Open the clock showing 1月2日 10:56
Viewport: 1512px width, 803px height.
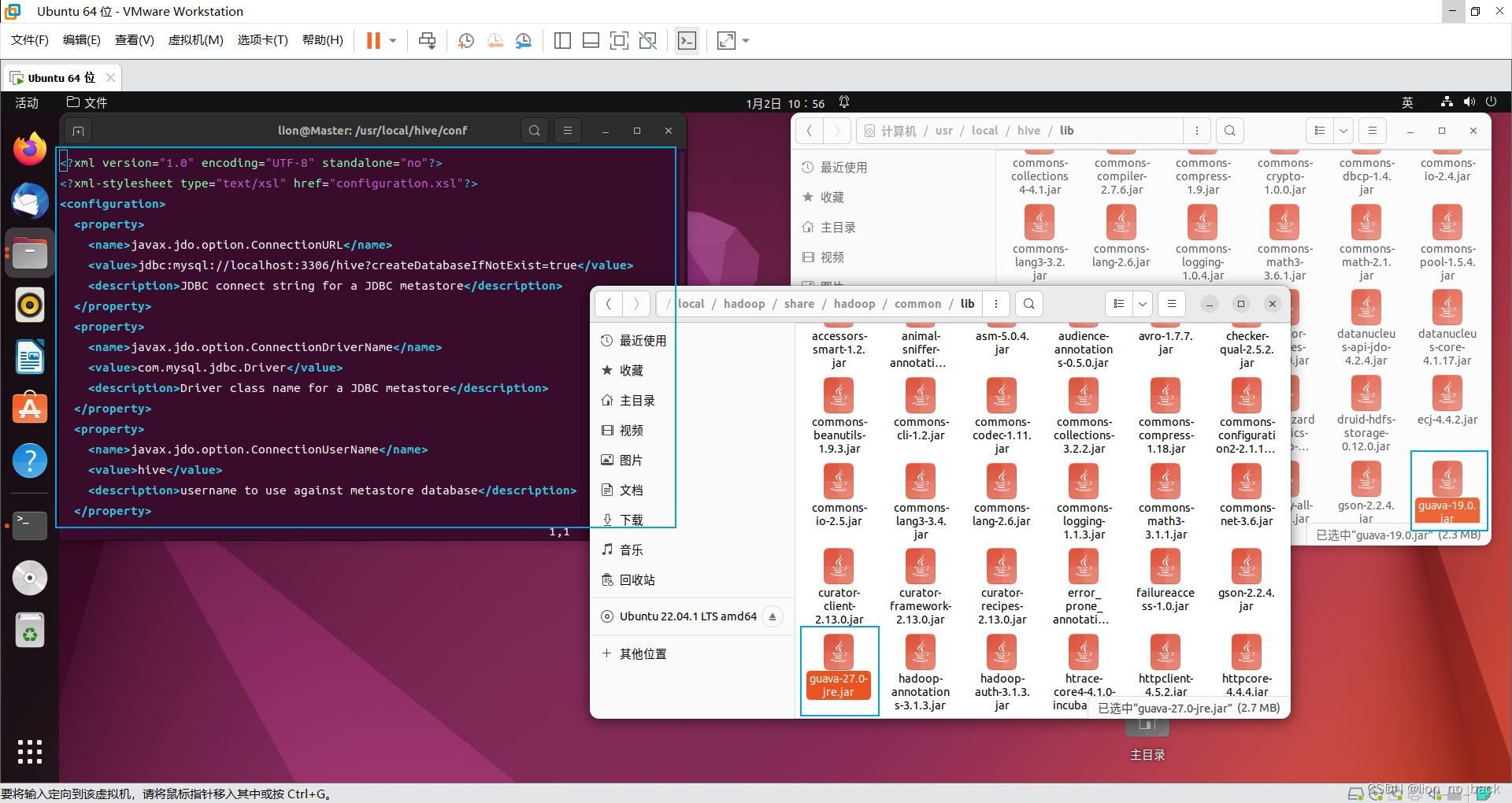click(785, 103)
